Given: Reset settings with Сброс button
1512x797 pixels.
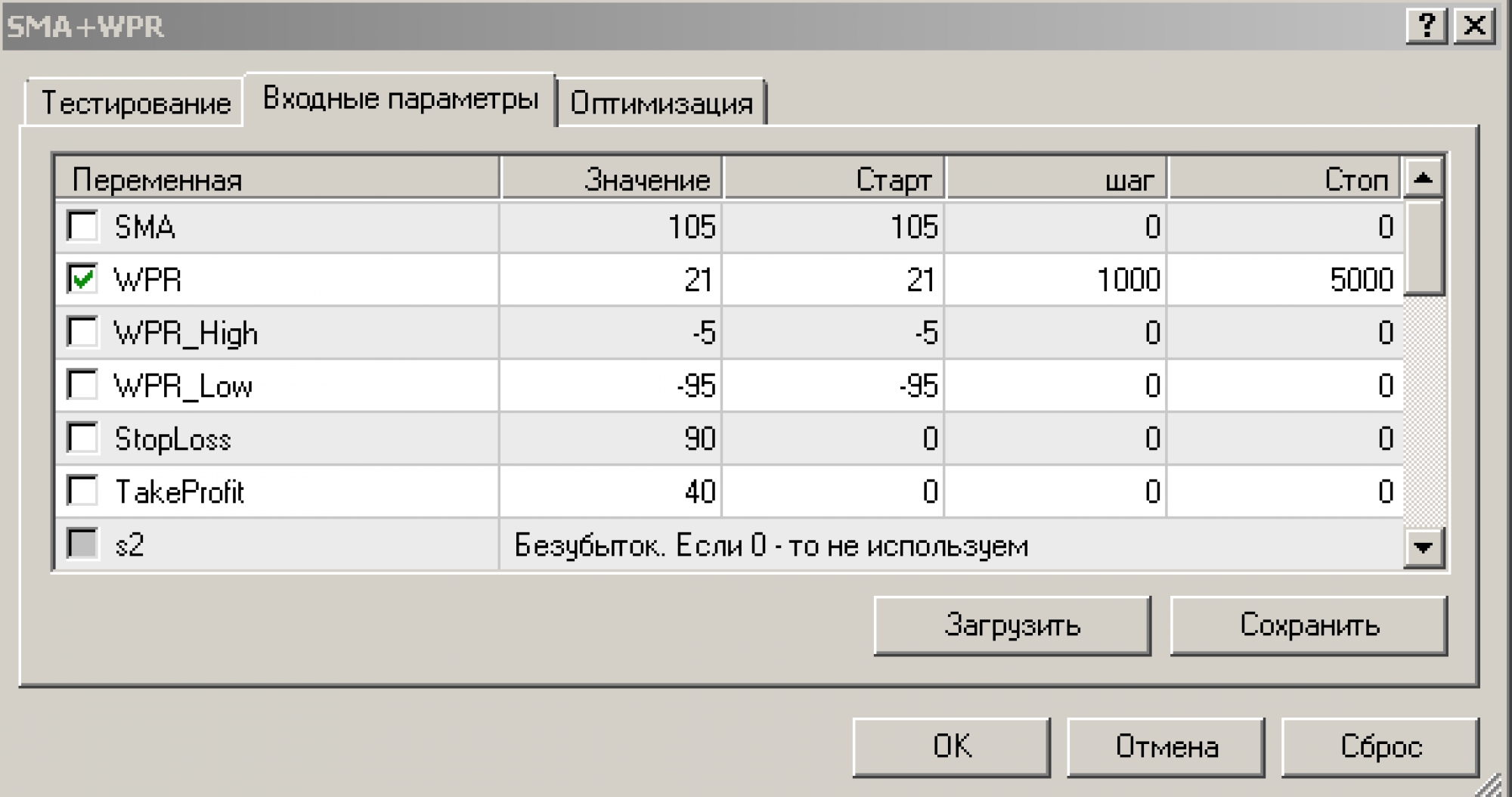Looking at the screenshot, I should coord(1380,747).
